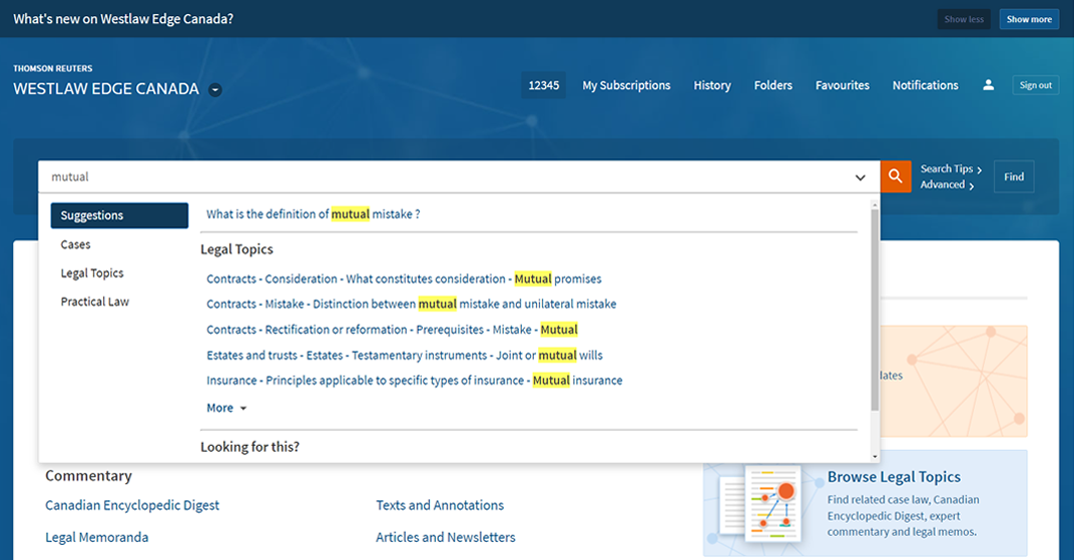Open Joint or mutual wills topic
This screenshot has width=1074, height=560.
click(x=404, y=355)
